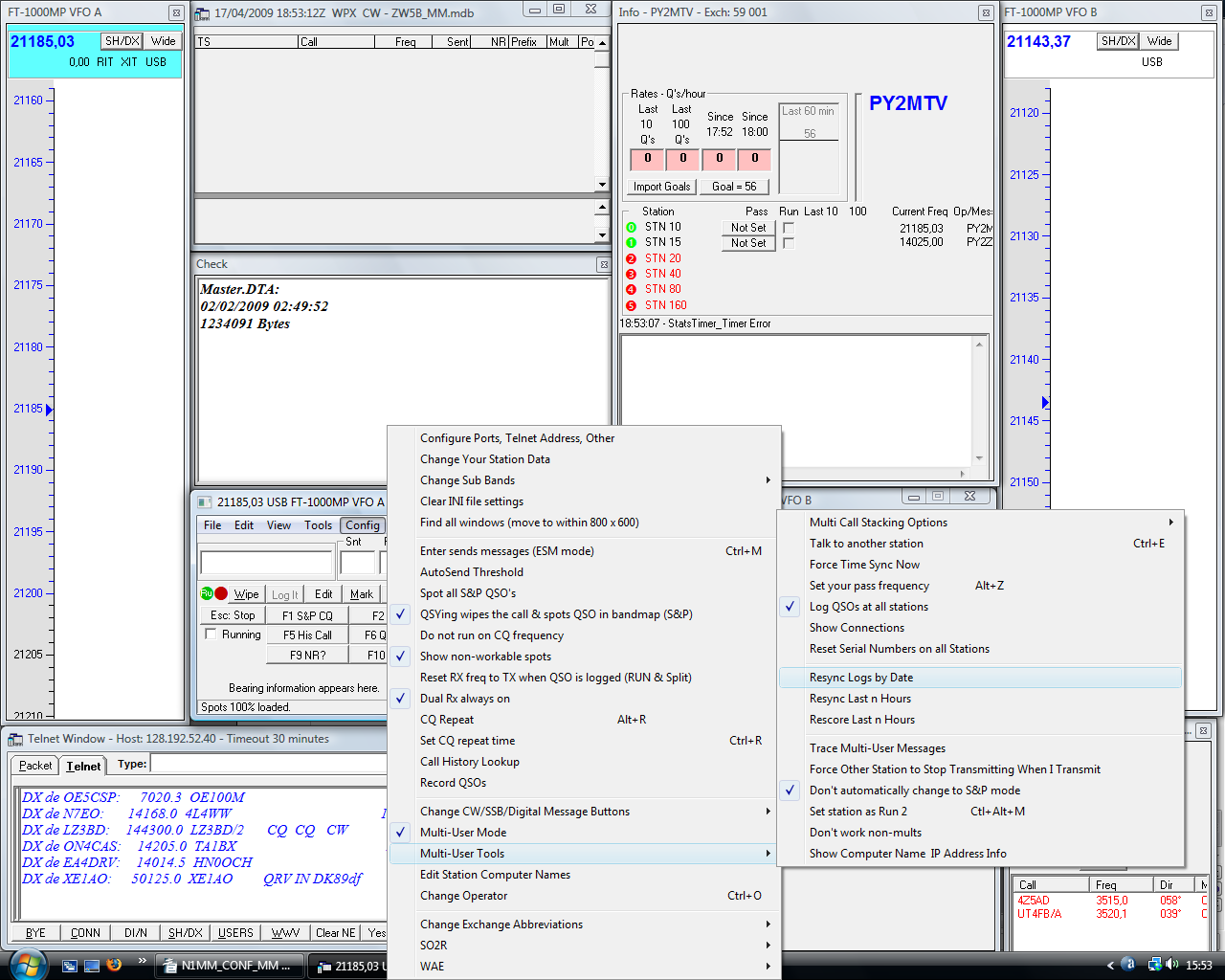Toggle Run checkbox for STN 15

click(x=789, y=243)
